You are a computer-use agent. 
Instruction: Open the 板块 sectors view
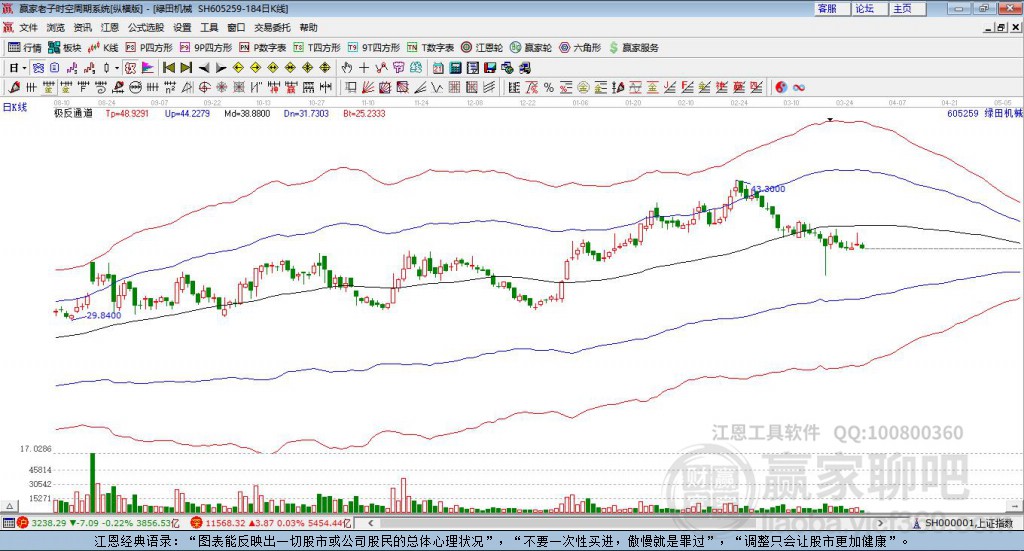point(65,48)
